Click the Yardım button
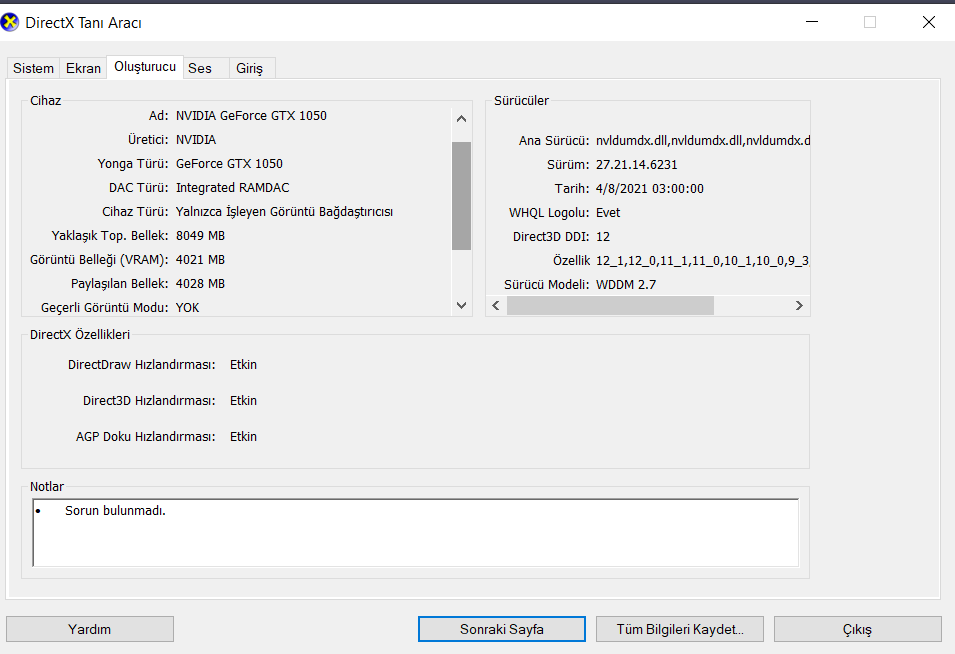Screen dimensions: 955x654 [90, 629]
